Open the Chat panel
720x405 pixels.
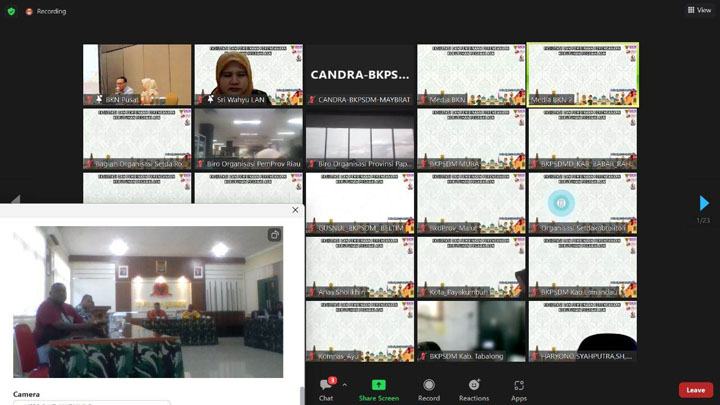pos(326,388)
